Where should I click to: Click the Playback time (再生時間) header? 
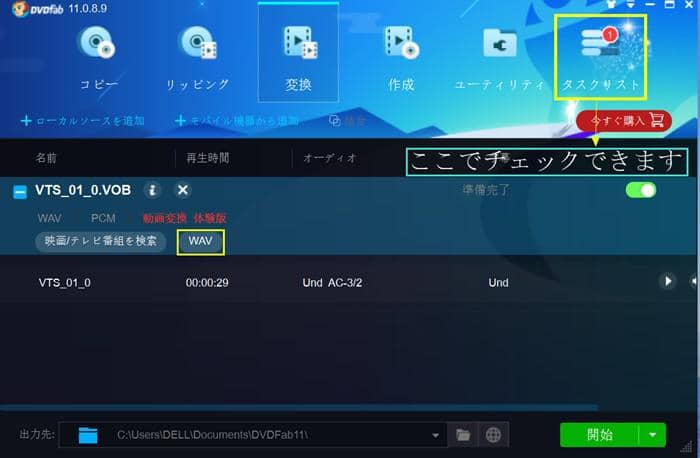pyautogui.click(x=208, y=158)
